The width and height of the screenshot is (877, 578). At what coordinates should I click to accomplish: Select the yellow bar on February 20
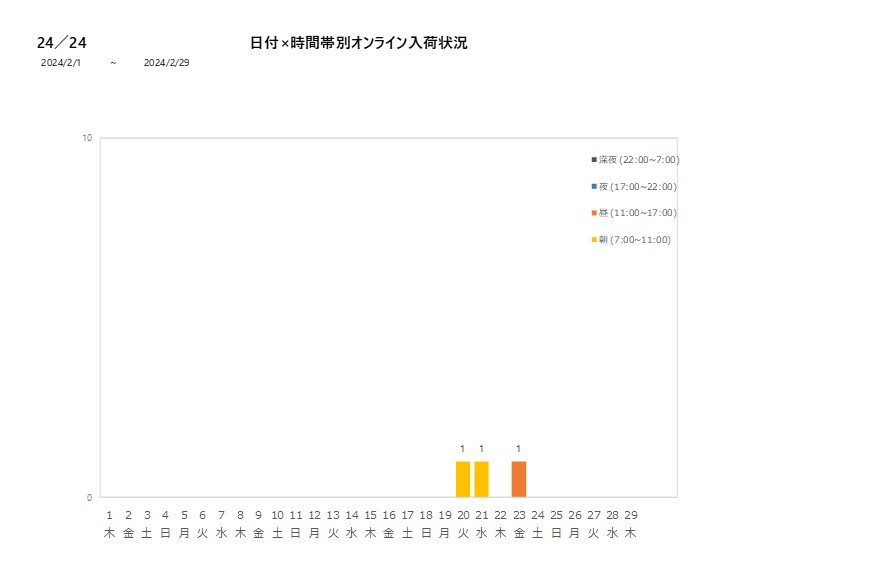[462, 478]
